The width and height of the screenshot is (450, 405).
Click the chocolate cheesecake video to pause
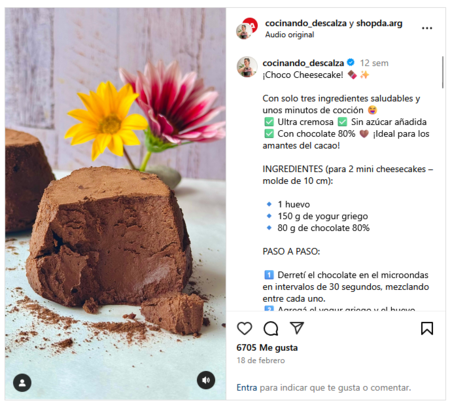[x=116, y=204]
